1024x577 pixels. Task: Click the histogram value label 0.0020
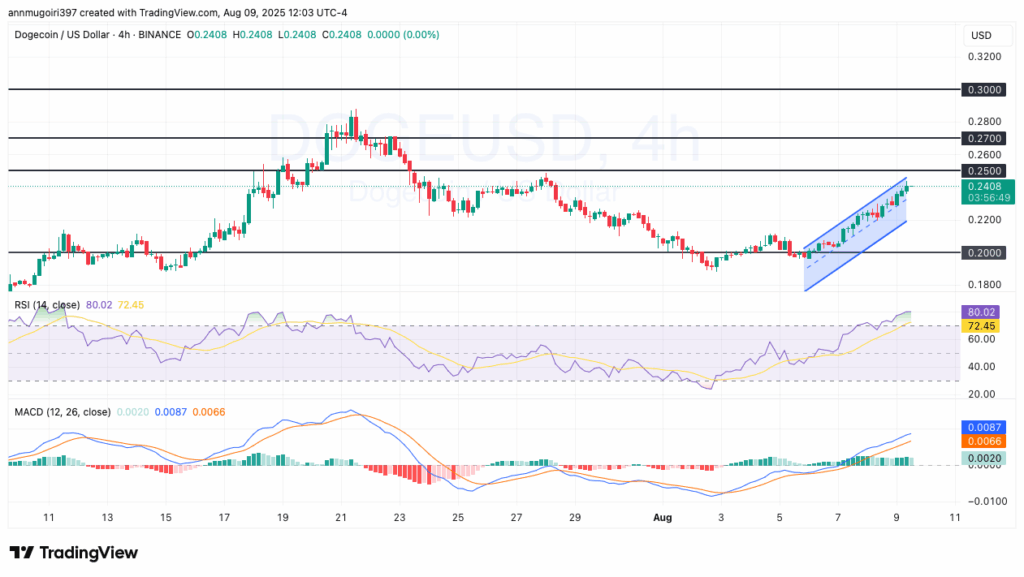(x=984, y=458)
